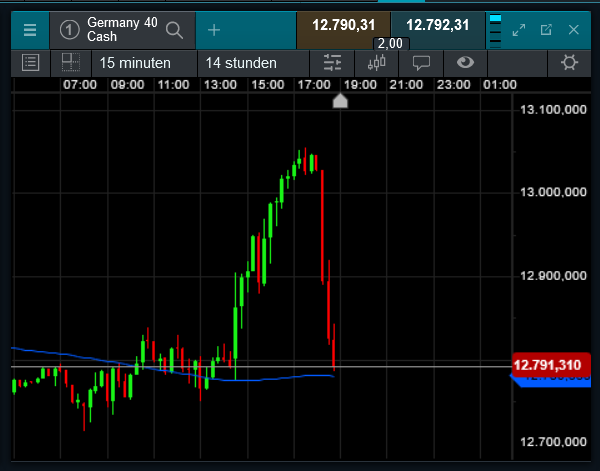
Task: Open the market depth ladder icon
Action: (x=495, y=31)
